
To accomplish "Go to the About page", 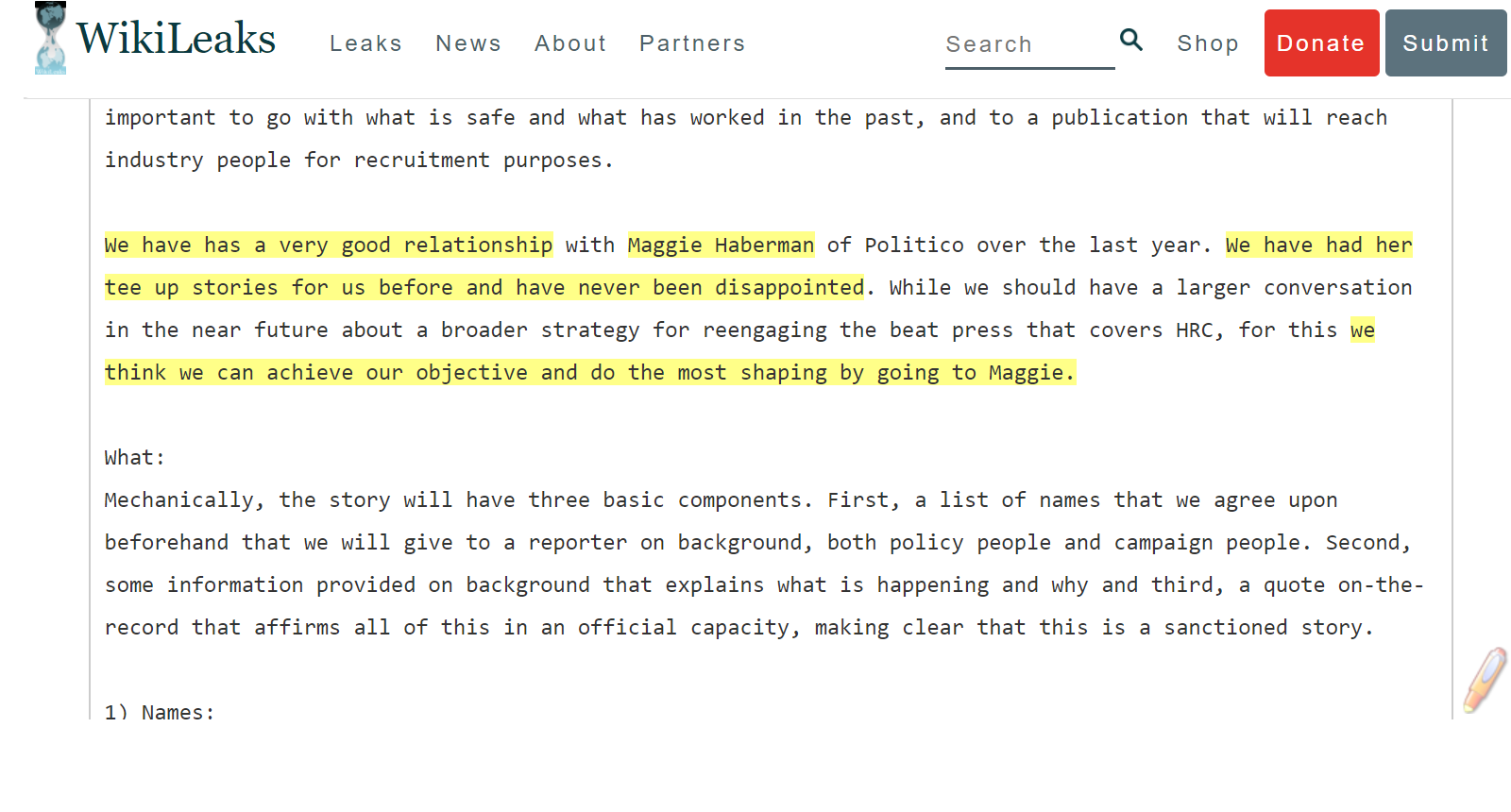I will click(x=570, y=43).
